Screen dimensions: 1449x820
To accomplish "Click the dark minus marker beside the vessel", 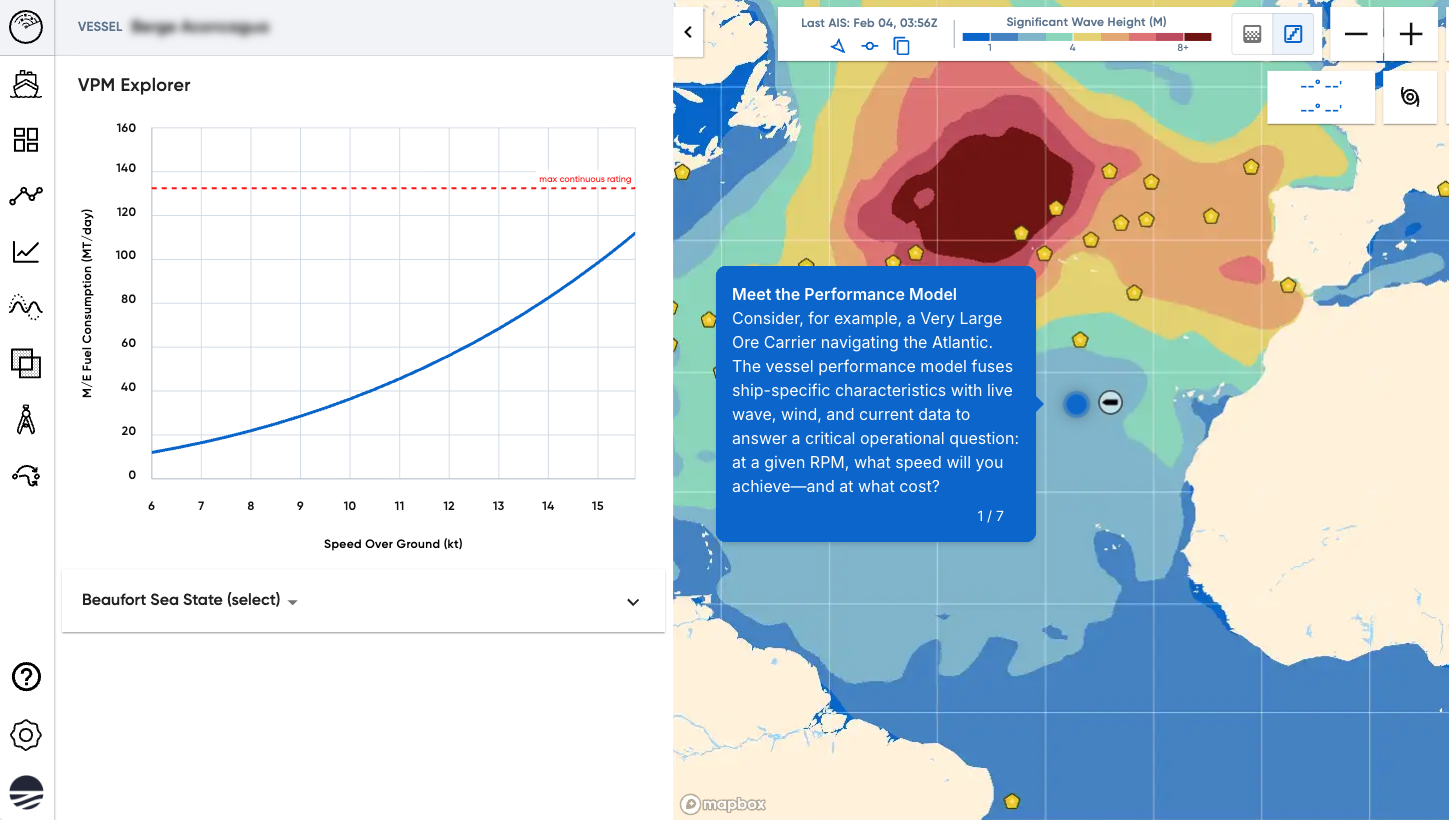I will point(1110,402).
